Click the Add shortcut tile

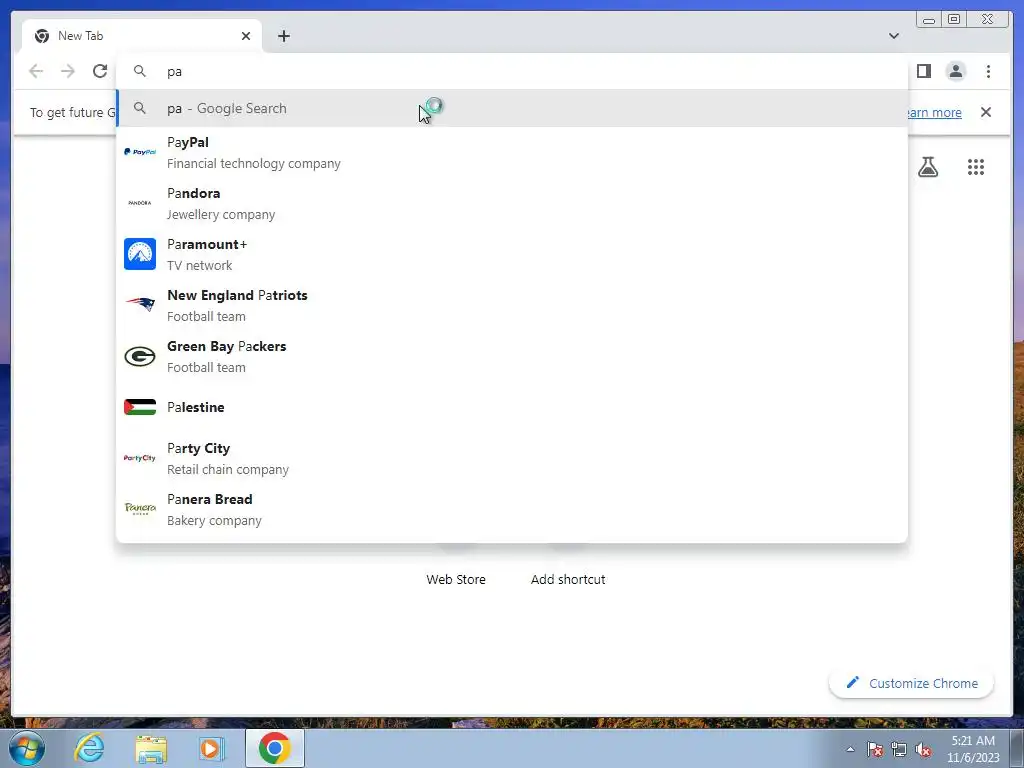(568, 579)
